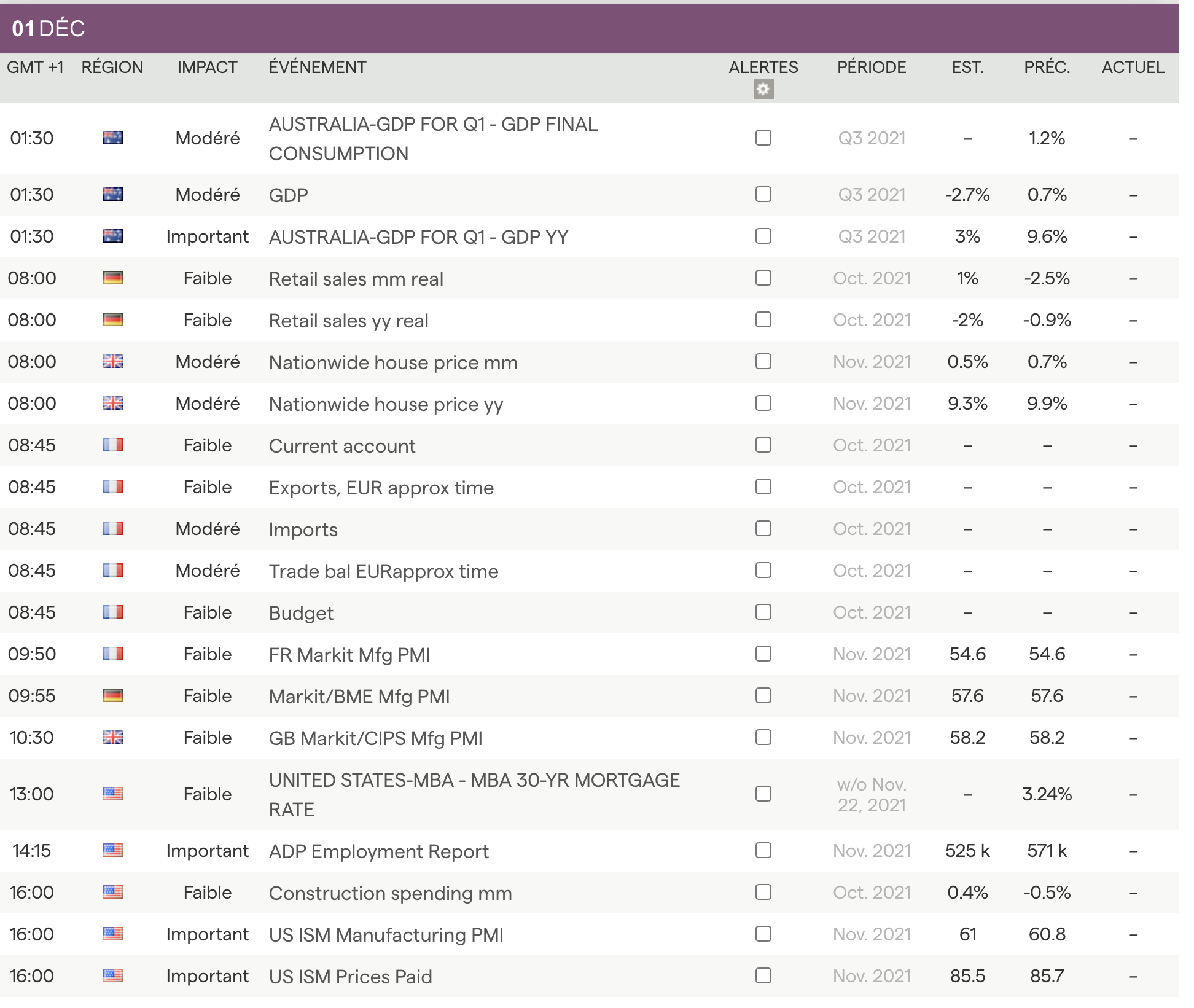Click the ÉVÉNEMENT column header
Image resolution: width=1194 pixels, height=1008 pixels.
click(318, 68)
